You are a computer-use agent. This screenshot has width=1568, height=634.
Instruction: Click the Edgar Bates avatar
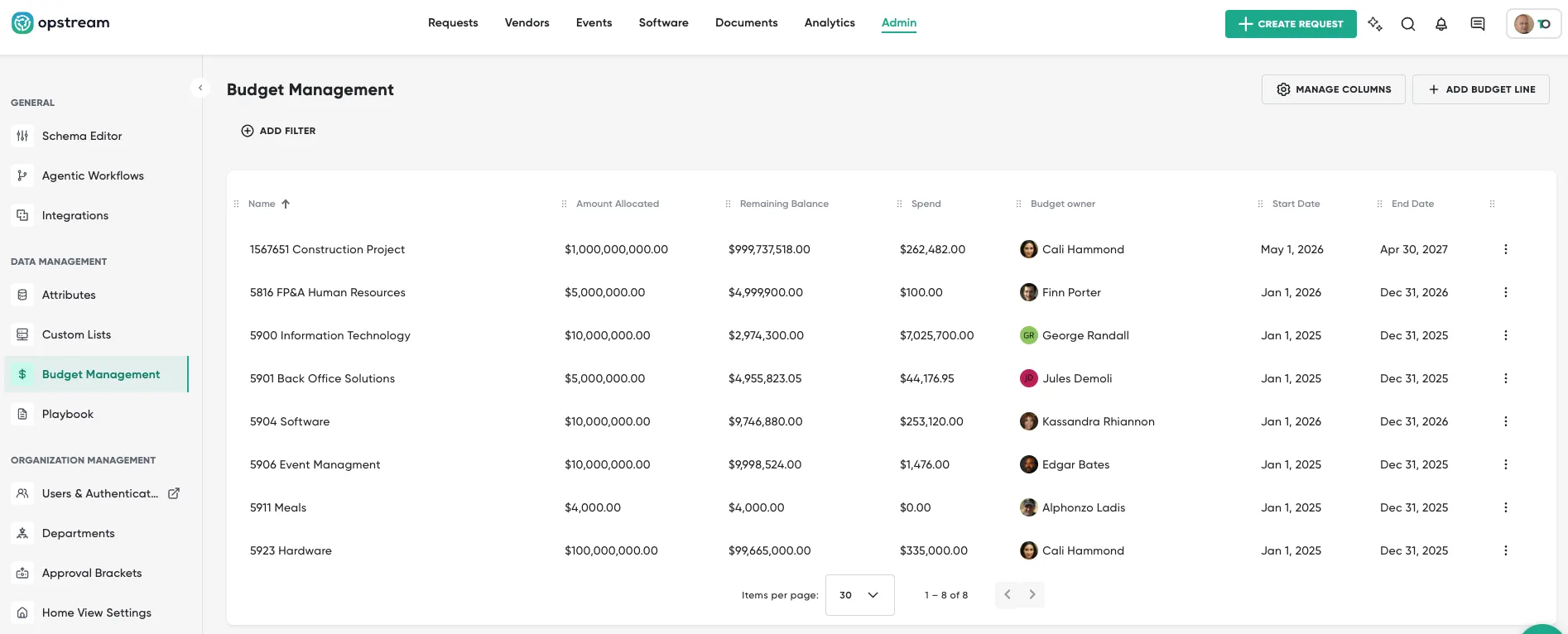(1029, 464)
